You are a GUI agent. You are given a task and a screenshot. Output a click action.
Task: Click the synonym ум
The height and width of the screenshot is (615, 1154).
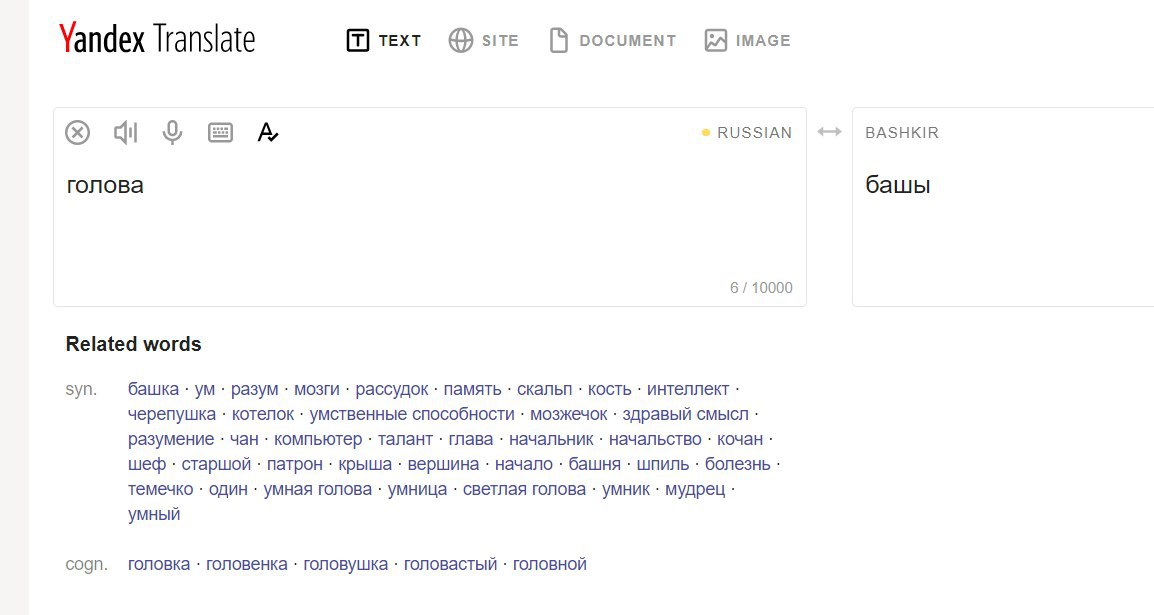coord(205,389)
